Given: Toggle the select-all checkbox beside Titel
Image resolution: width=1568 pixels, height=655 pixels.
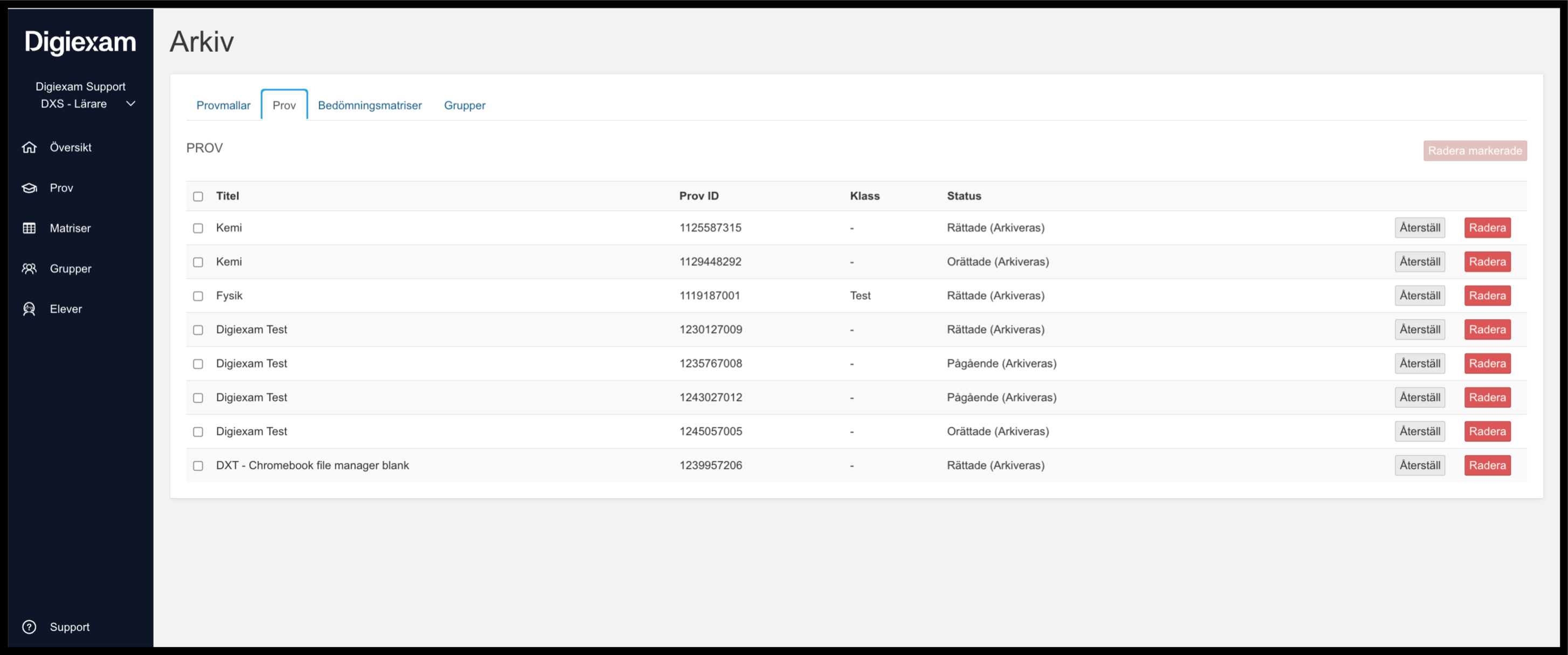Looking at the screenshot, I should [x=198, y=196].
